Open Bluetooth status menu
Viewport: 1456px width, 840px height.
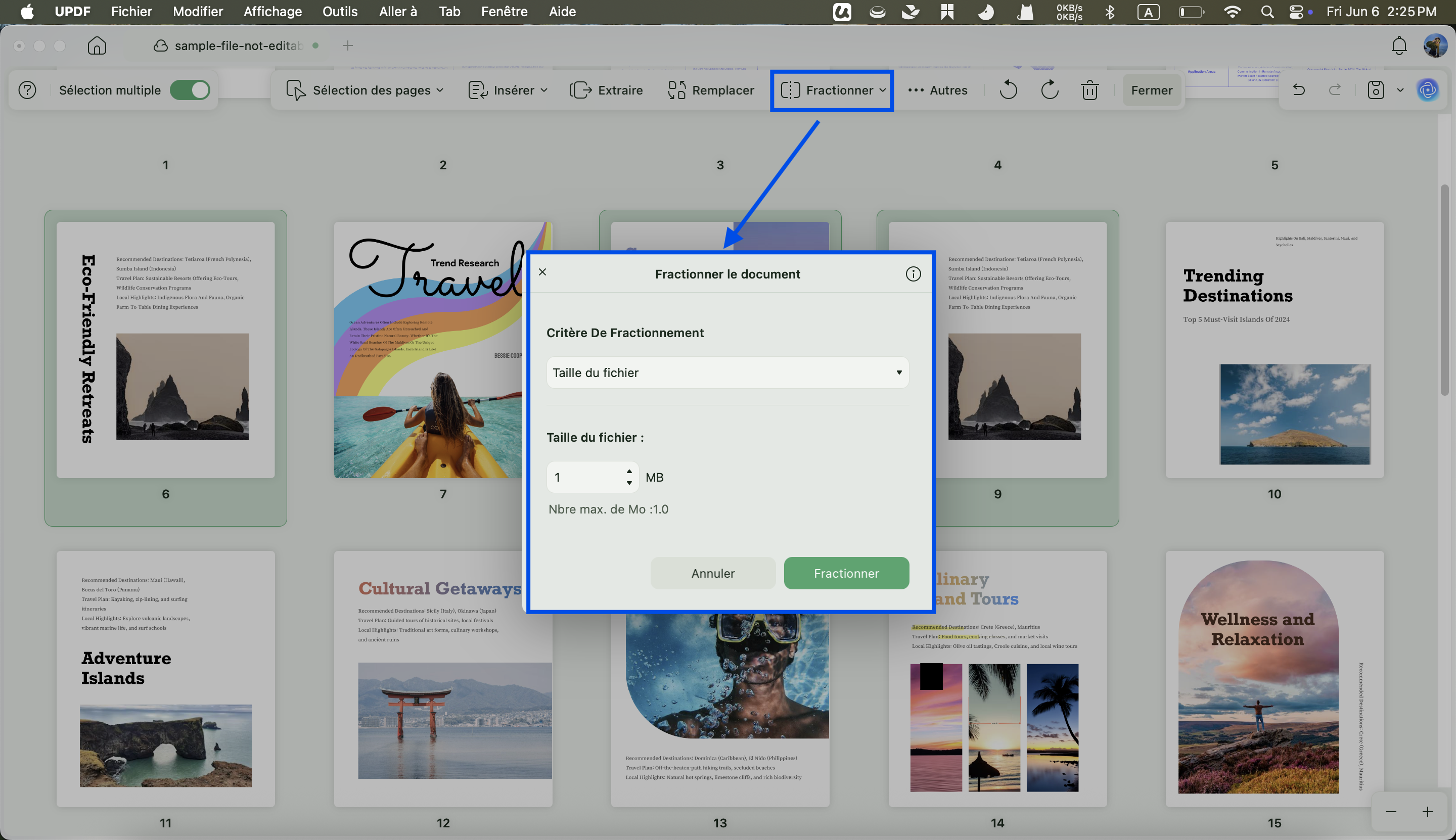[1110, 12]
